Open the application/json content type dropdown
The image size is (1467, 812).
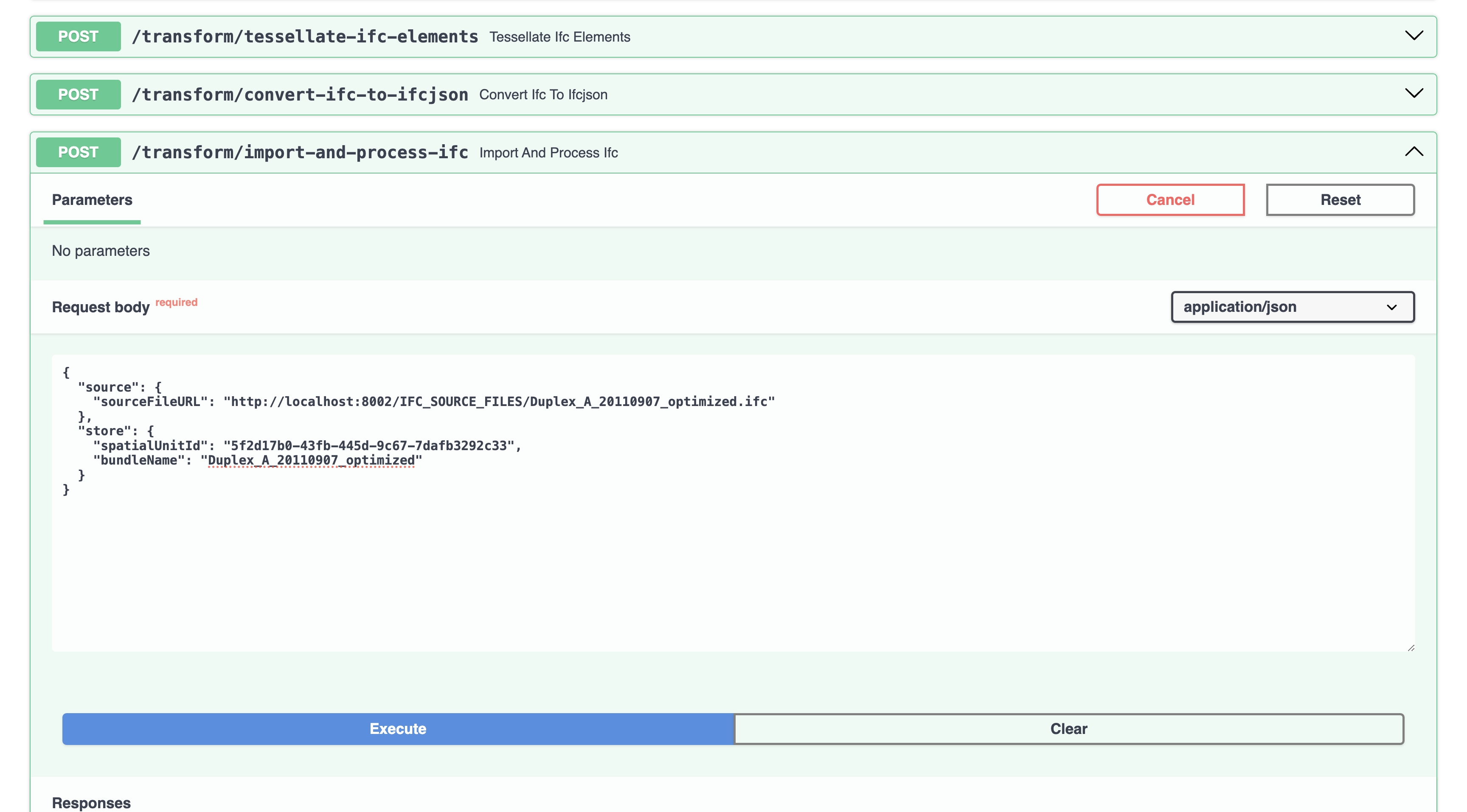point(1292,307)
